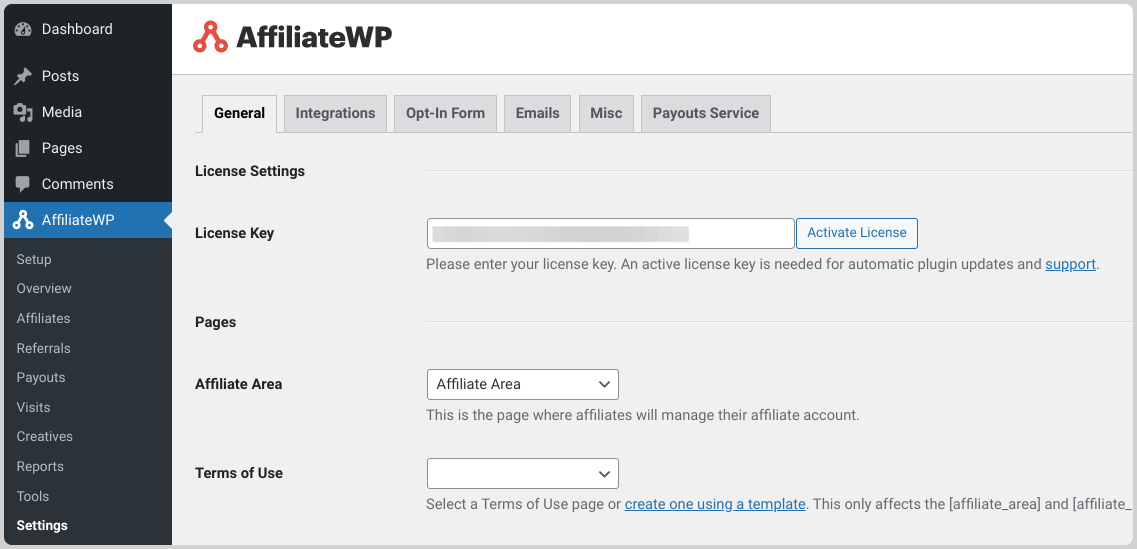
Task: Open the Setup submenu item
Action: (x=34, y=259)
